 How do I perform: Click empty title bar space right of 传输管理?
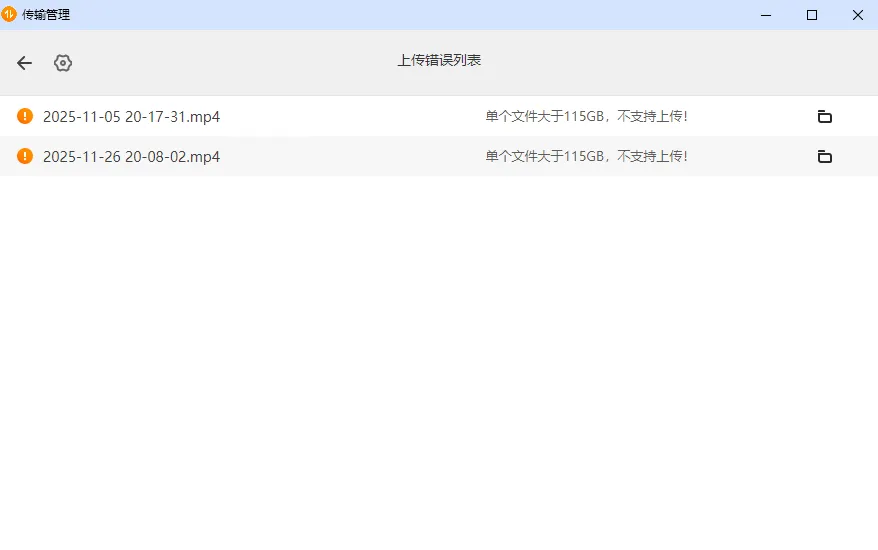point(400,15)
